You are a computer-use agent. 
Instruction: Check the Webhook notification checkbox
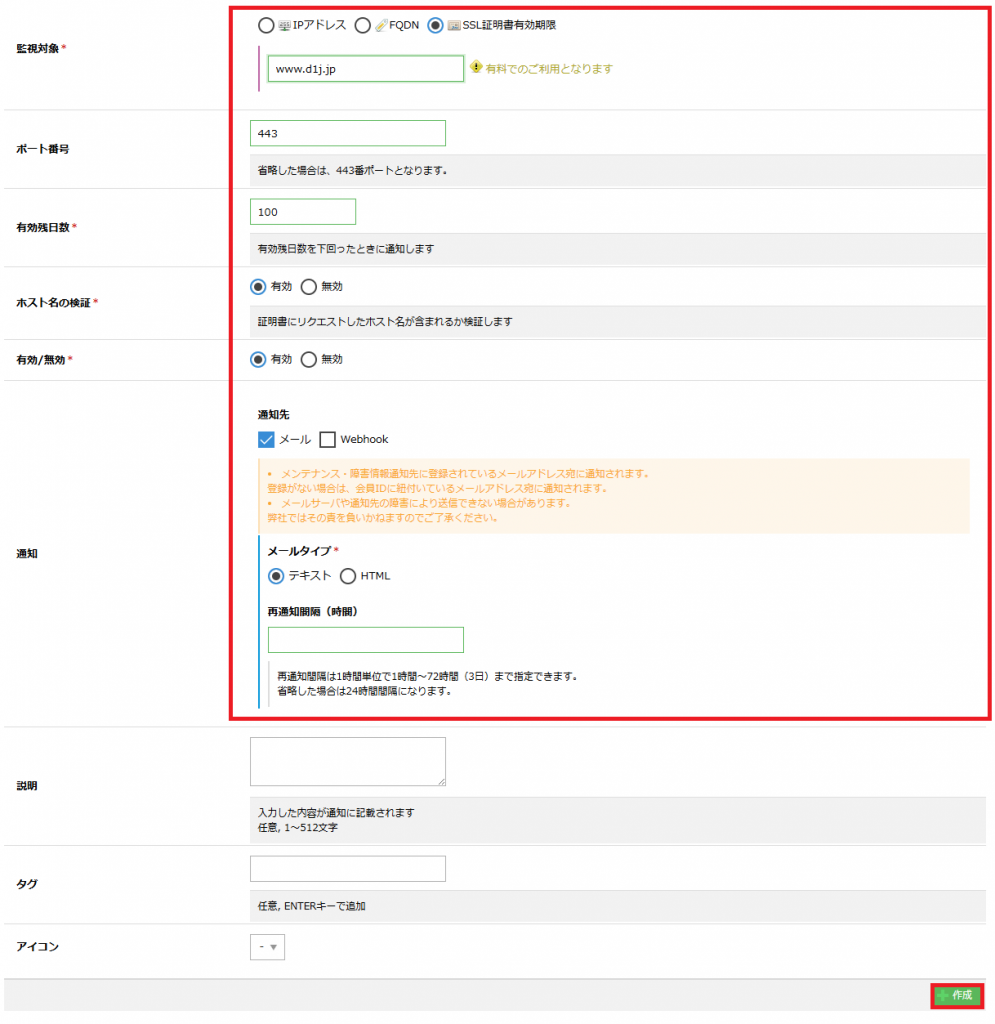327,439
